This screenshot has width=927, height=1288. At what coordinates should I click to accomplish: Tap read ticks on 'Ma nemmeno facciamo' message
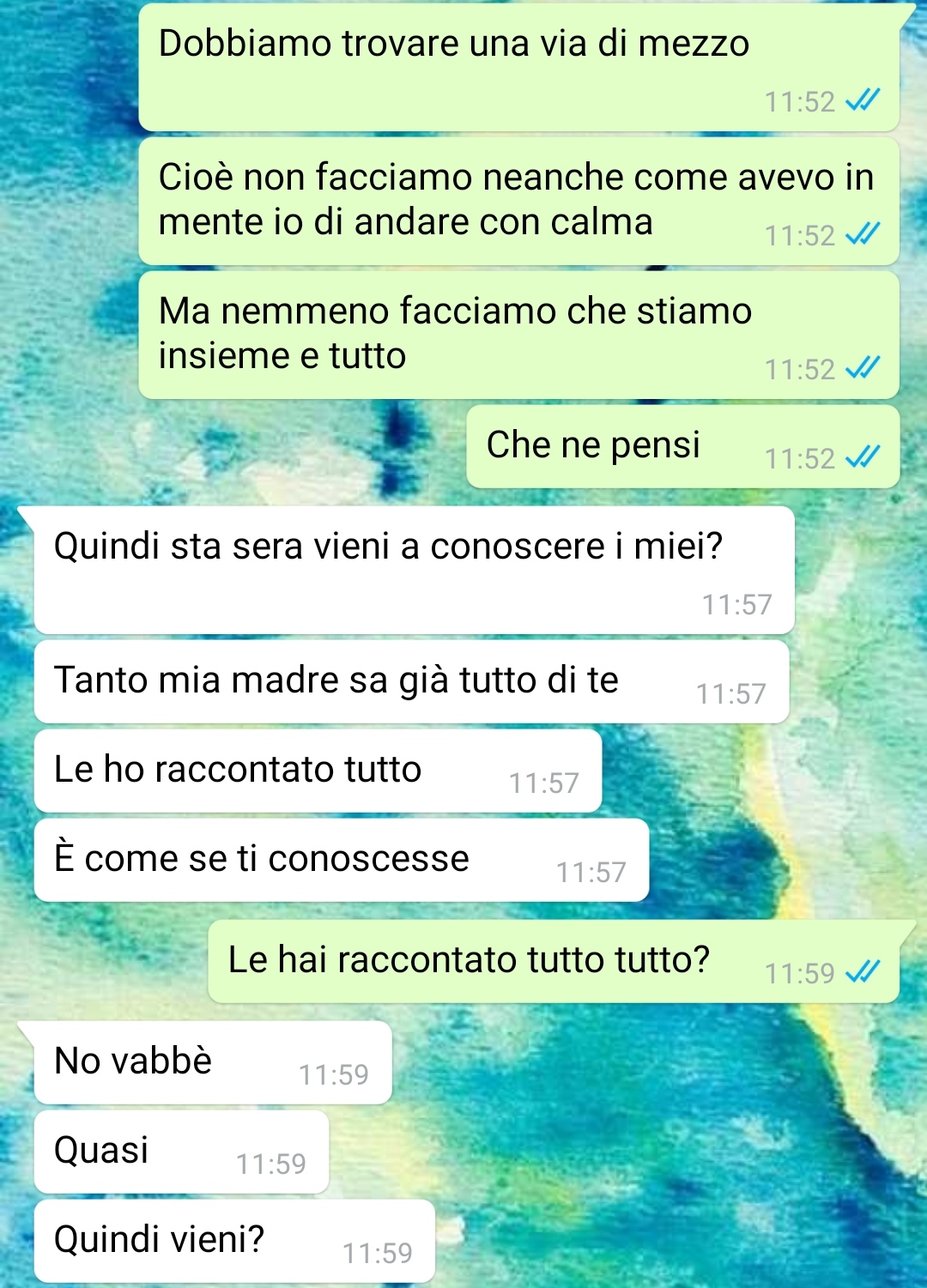point(863,369)
